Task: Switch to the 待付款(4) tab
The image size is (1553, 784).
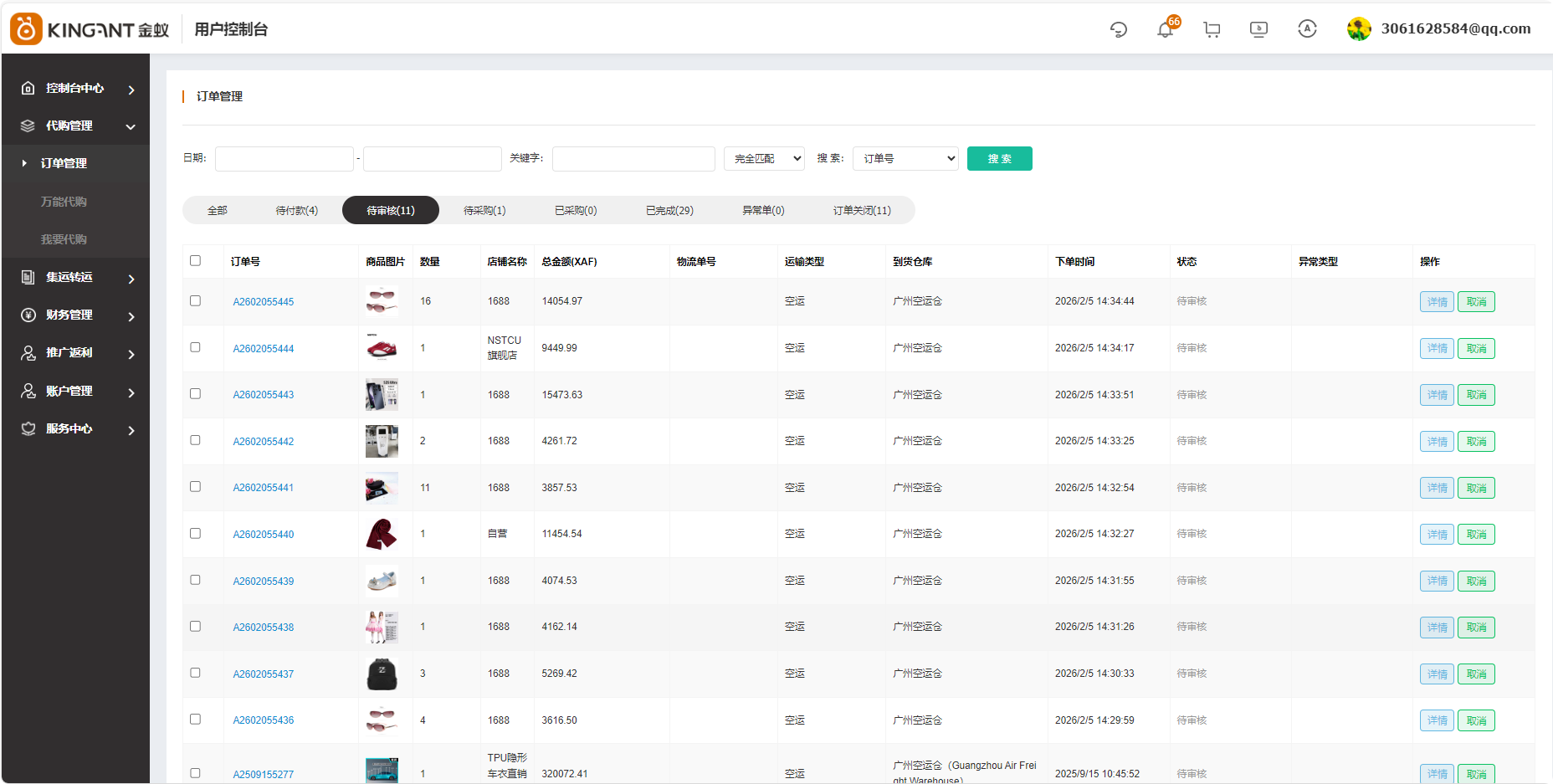Action: [x=296, y=211]
